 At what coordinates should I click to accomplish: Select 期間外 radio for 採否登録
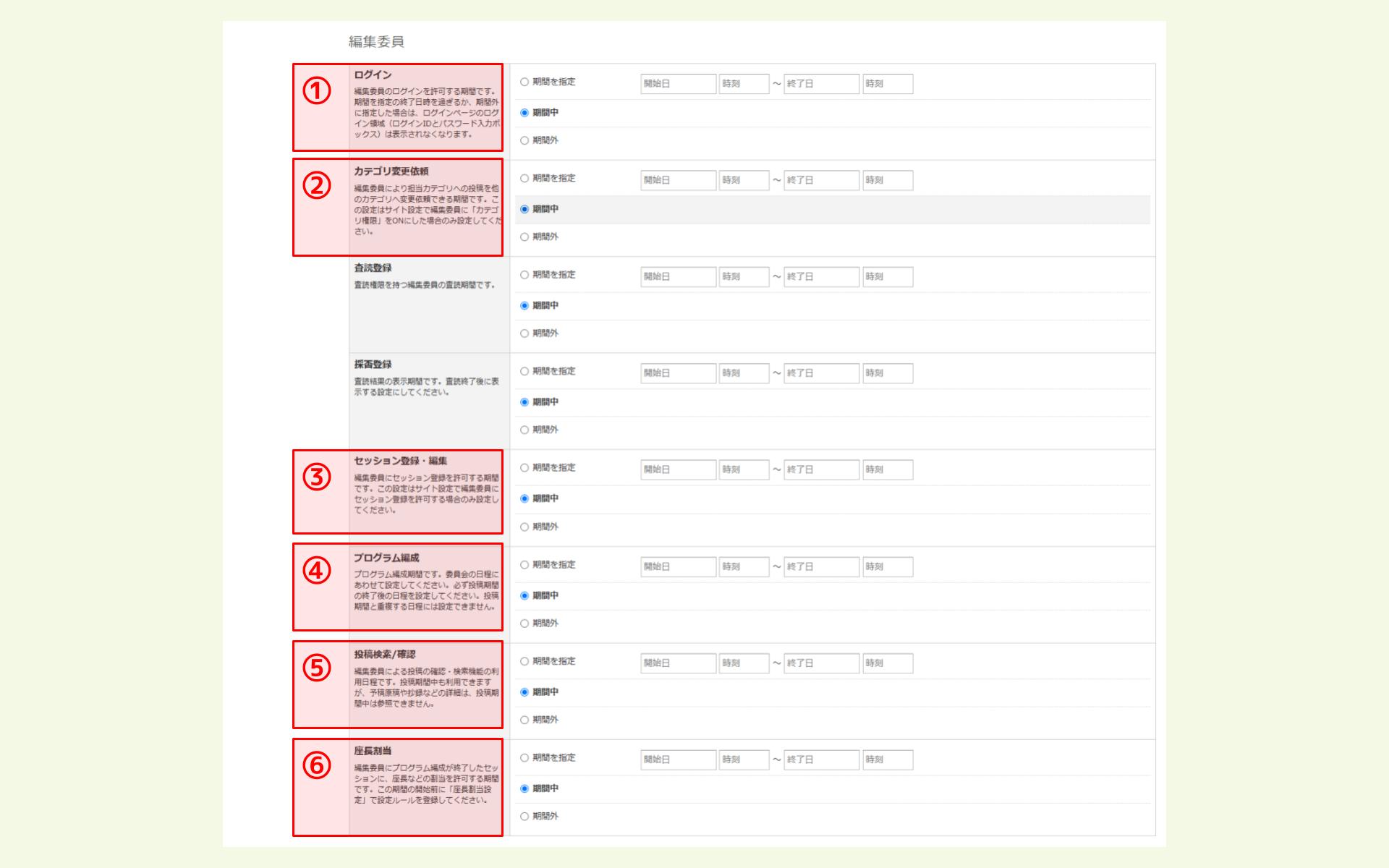coord(524,430)
